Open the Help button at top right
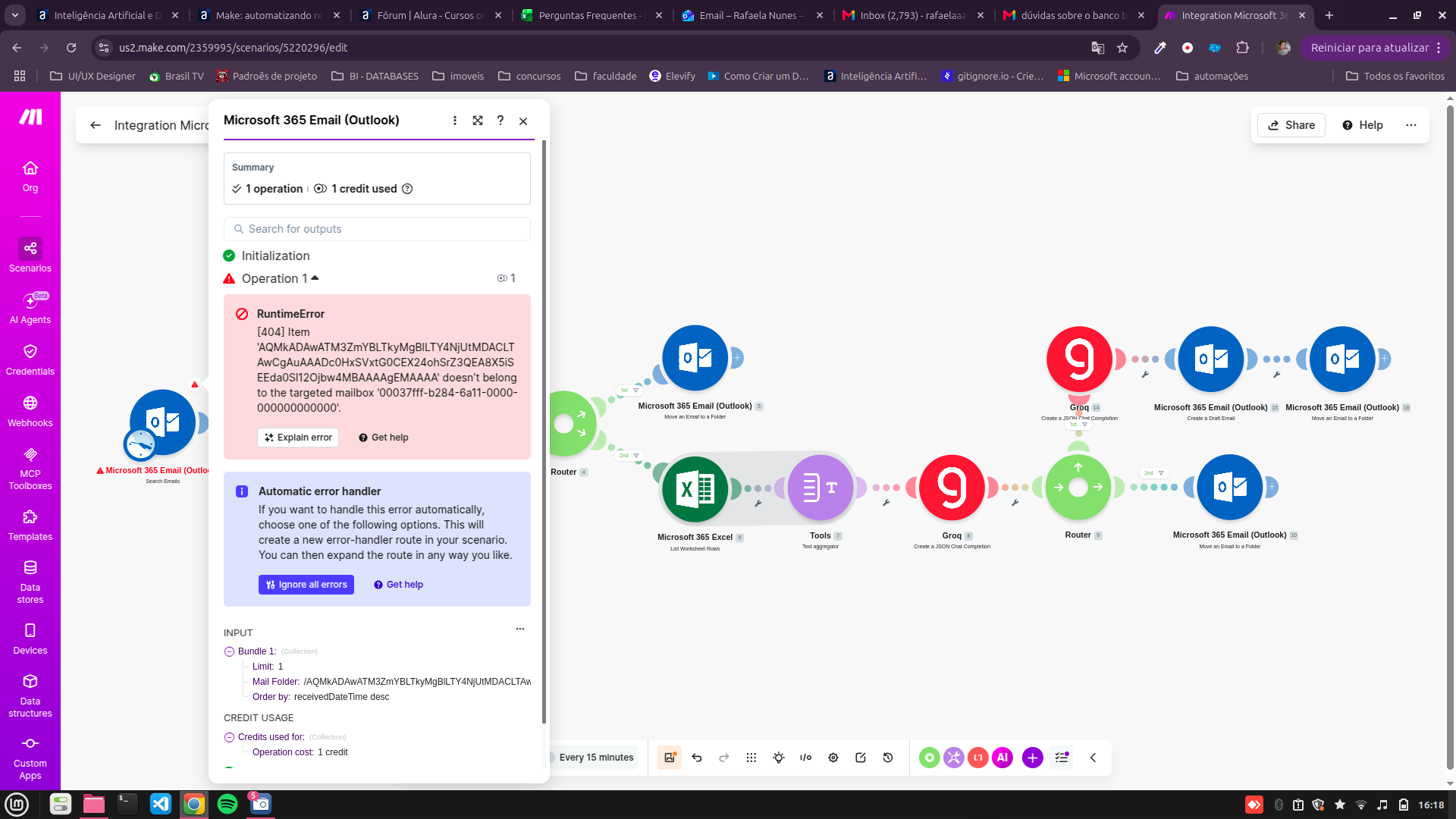This screenshot has width=1456, height=819. click(1363, 125)
